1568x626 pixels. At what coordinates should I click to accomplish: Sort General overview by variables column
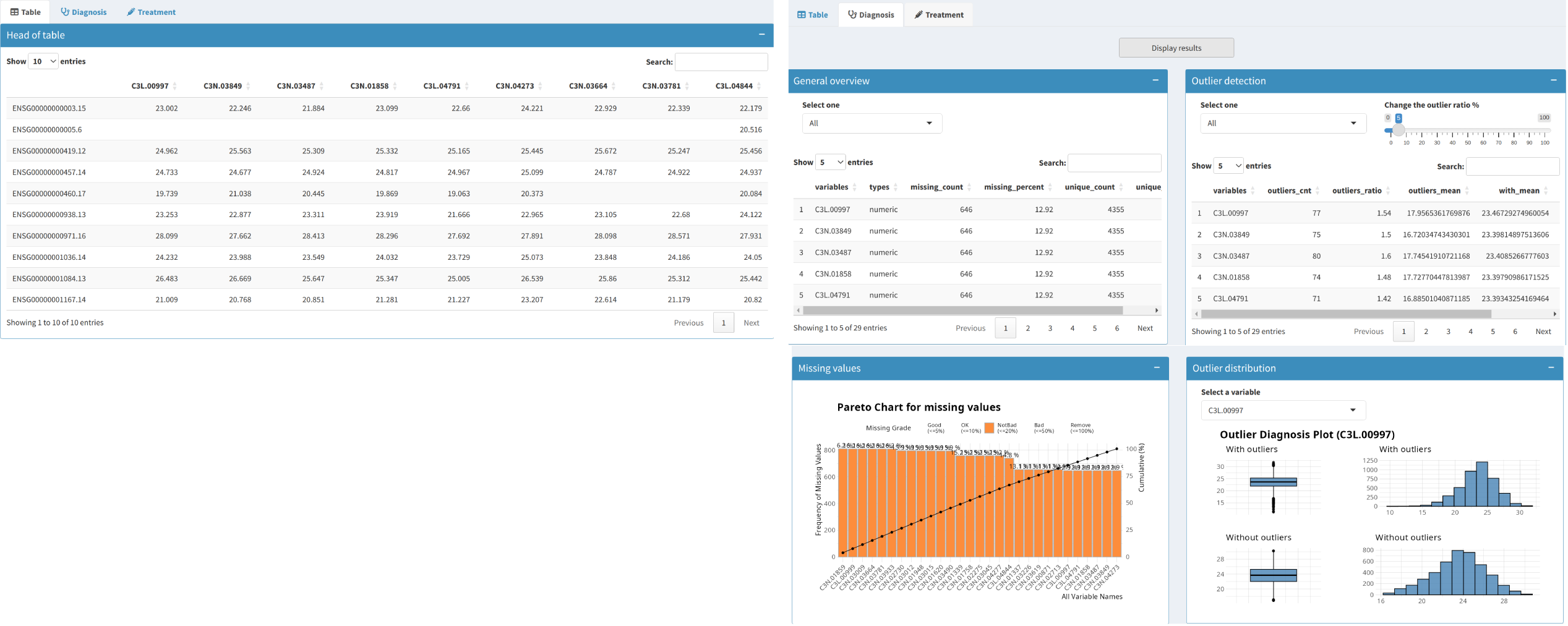pyautogui.click(x=836, y=187)
